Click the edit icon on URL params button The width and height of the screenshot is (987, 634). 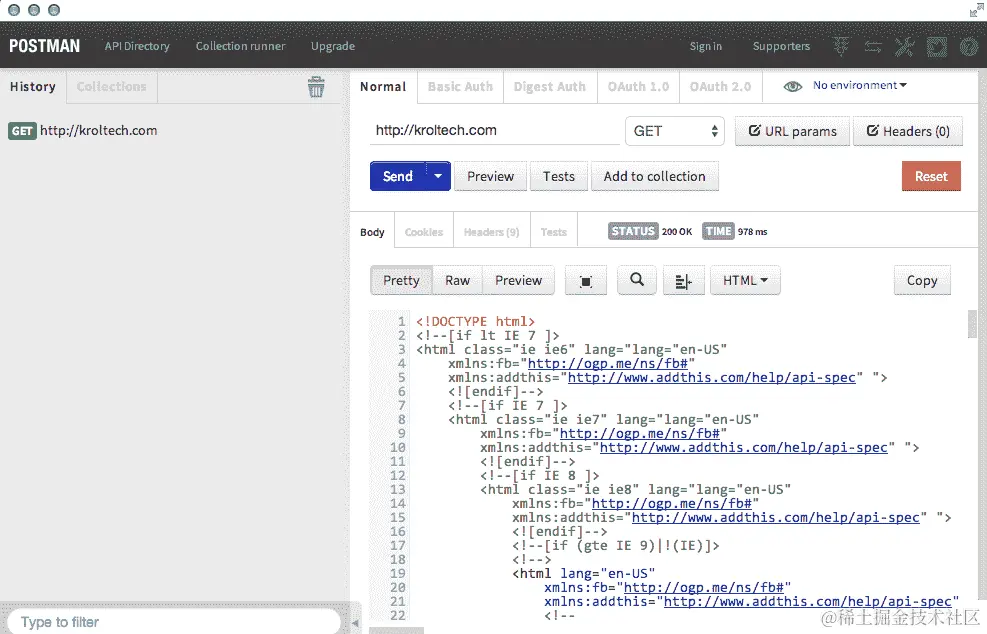(754, 130)
